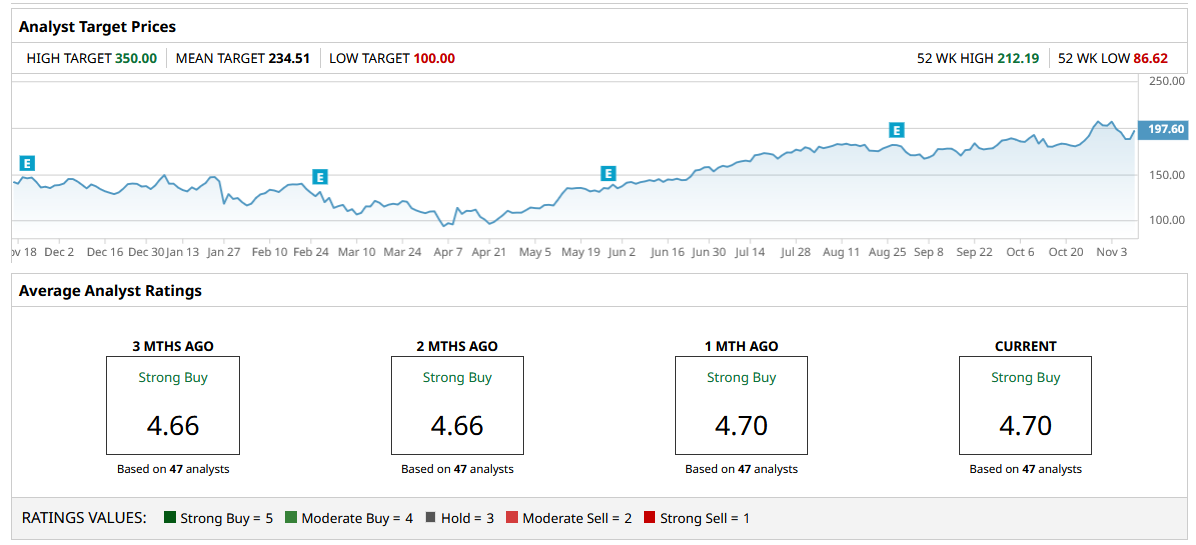Click the Strong Sell red legend square
Image resolution: width=1196 pixels, height=545 pixels.
(x=650, y=518)
